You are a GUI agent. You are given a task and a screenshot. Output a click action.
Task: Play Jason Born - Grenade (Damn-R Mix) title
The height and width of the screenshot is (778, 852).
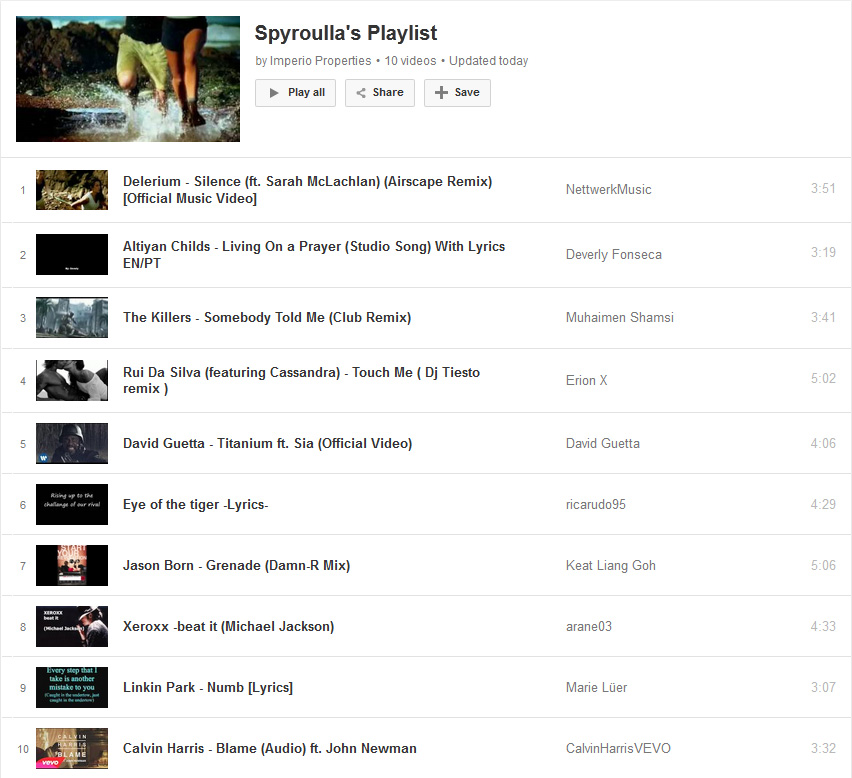[236, 565]
